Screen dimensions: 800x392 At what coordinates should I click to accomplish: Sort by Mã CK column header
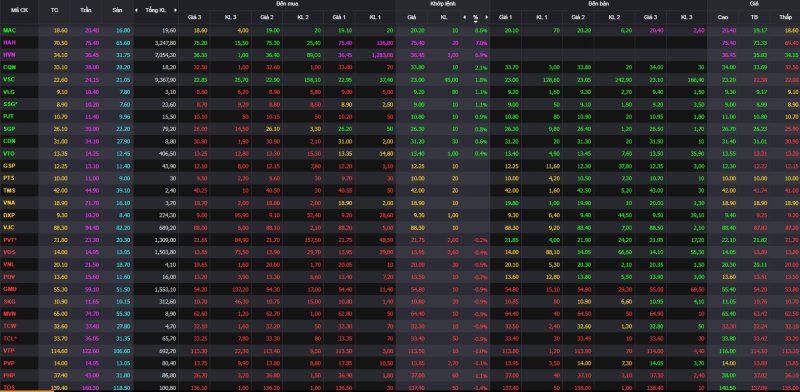click(20, 10)
